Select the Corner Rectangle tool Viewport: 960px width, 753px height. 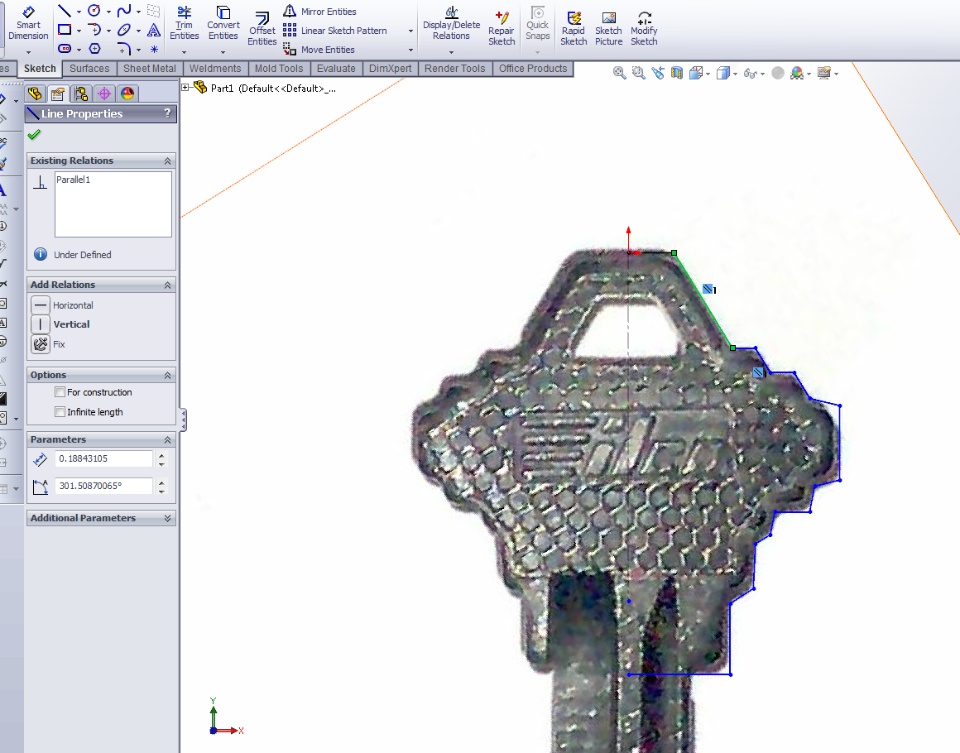click(x=64, y=29)
